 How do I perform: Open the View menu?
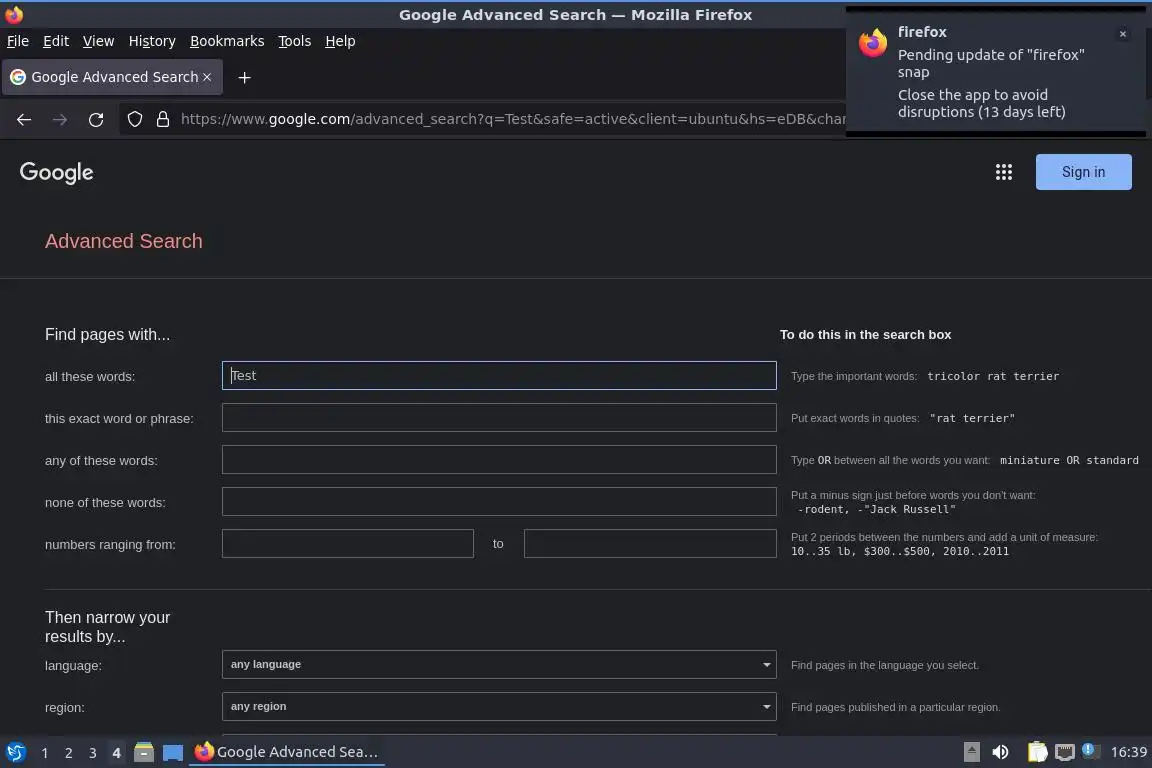click(98, 41)
